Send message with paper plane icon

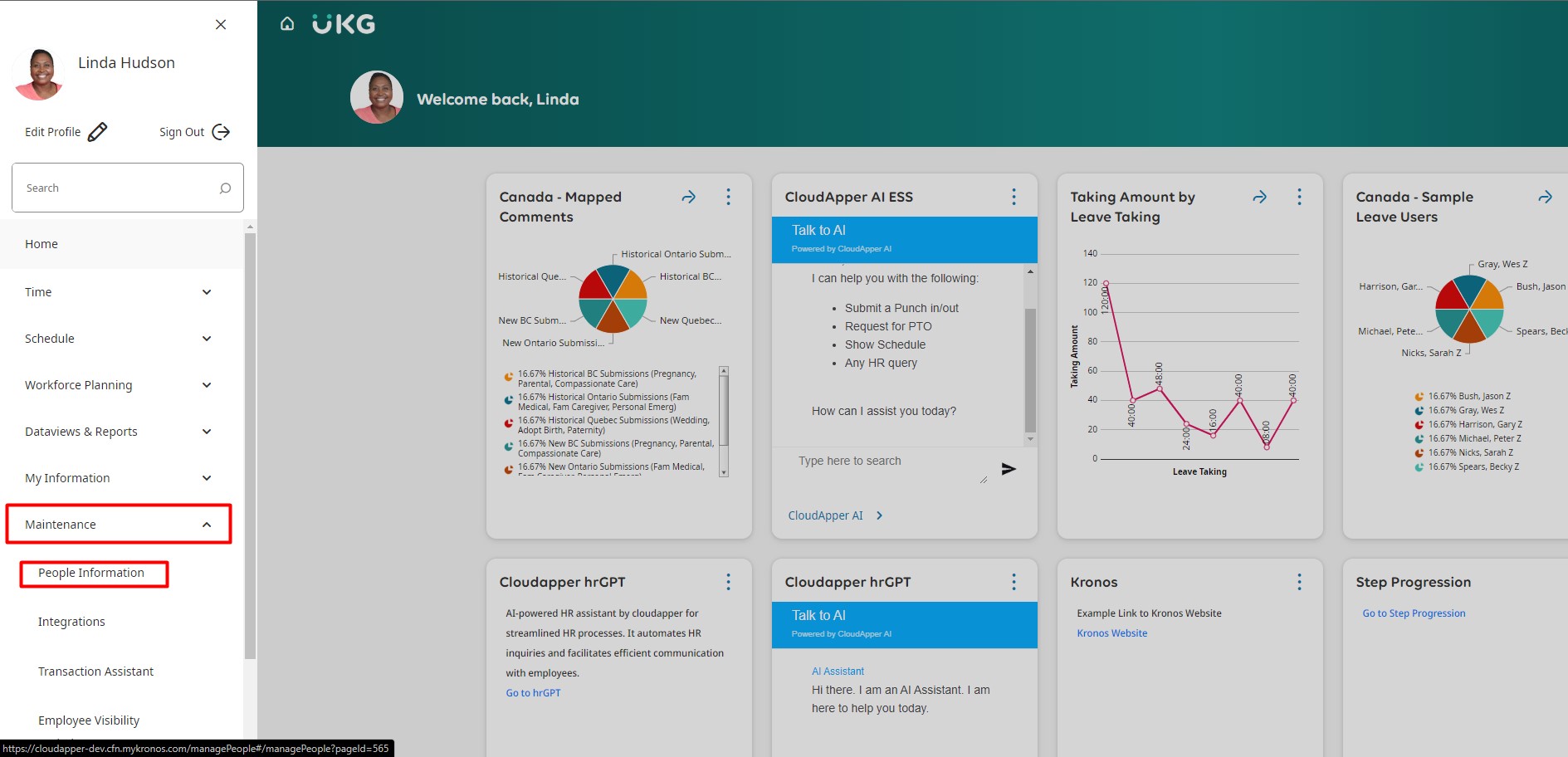coord(1009,469)
